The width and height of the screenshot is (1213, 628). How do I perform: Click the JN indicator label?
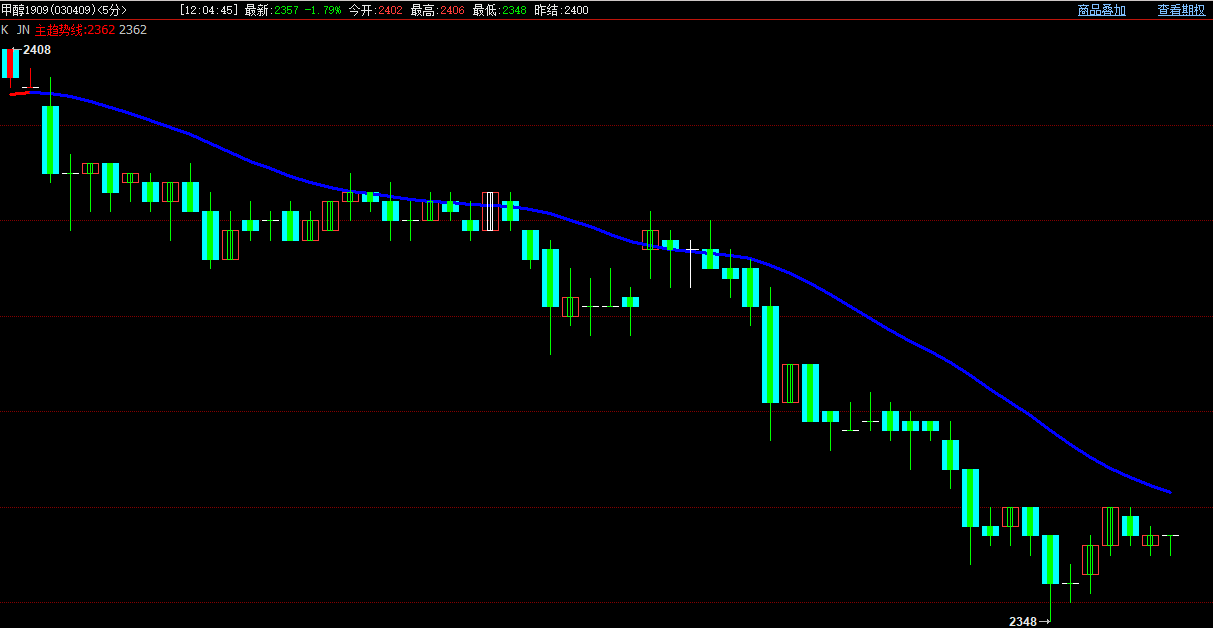pyautogui.click(x=23, y=30)
